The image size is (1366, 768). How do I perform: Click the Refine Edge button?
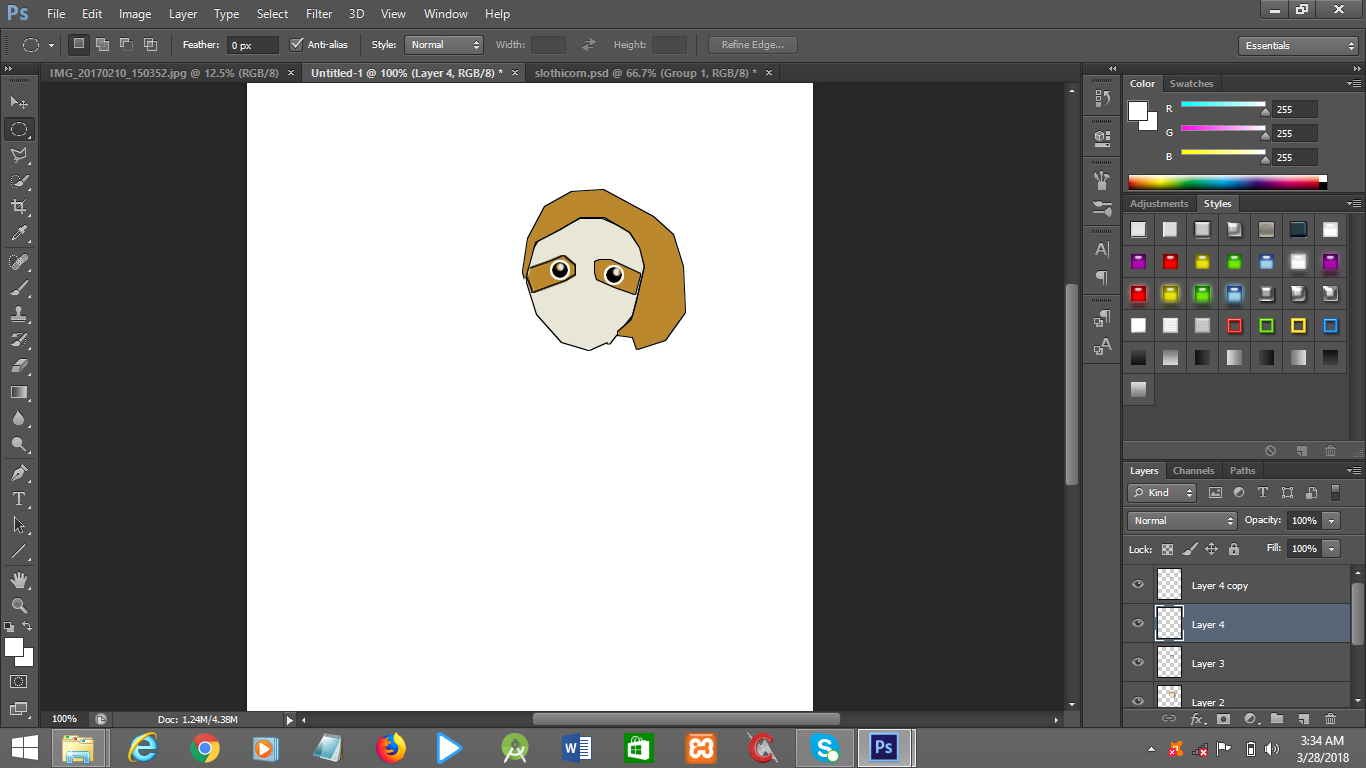[x=752, y=44]
